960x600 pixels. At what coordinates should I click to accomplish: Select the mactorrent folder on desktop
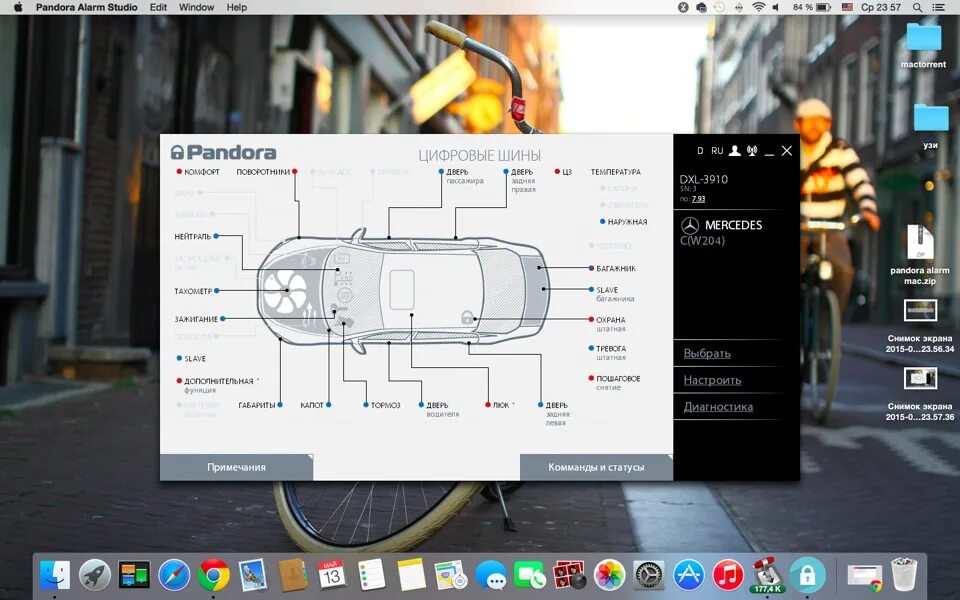coord(923,45)
